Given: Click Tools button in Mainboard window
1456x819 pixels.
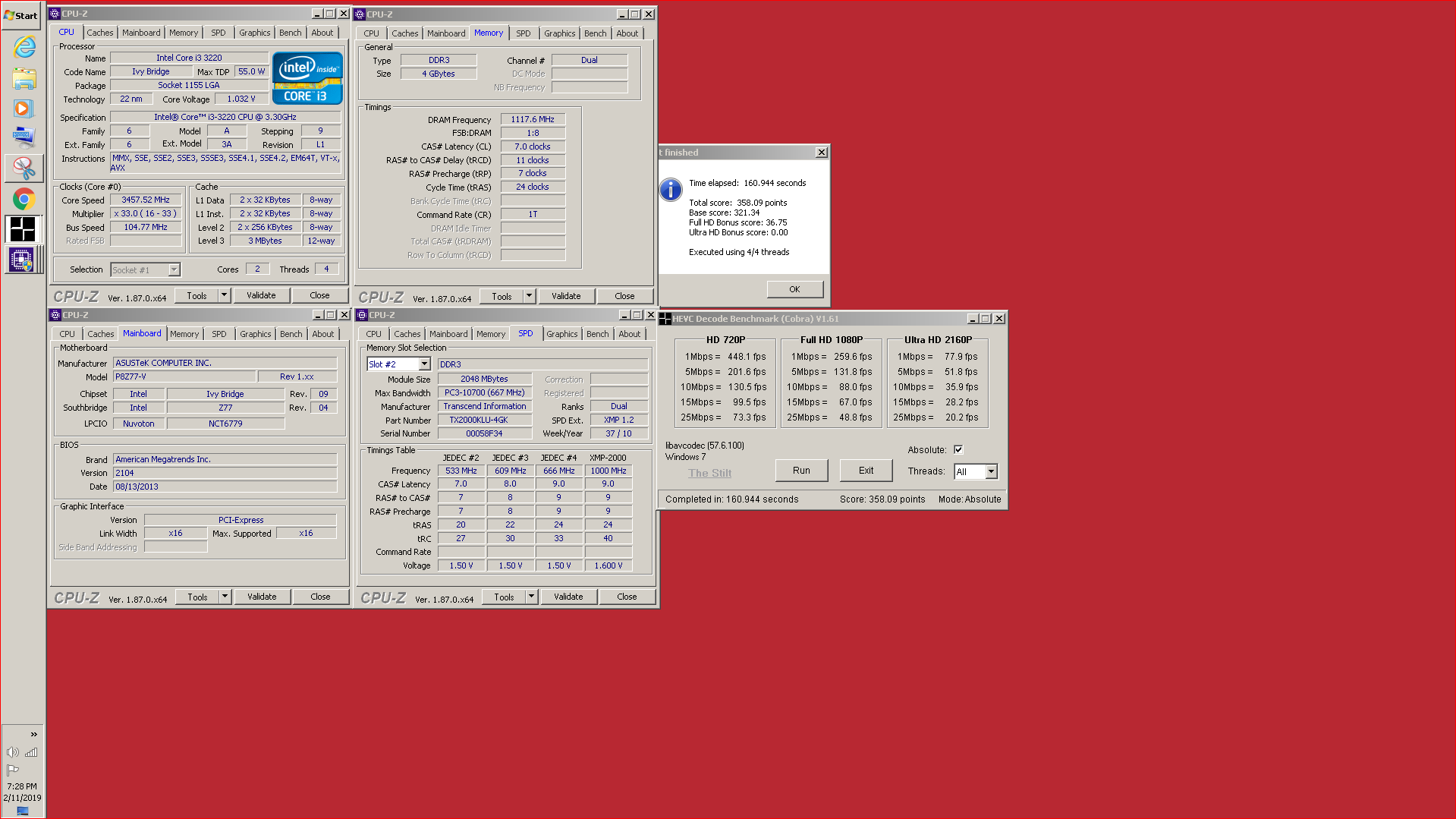Looking at the screenshot, I should click(197, 597).
